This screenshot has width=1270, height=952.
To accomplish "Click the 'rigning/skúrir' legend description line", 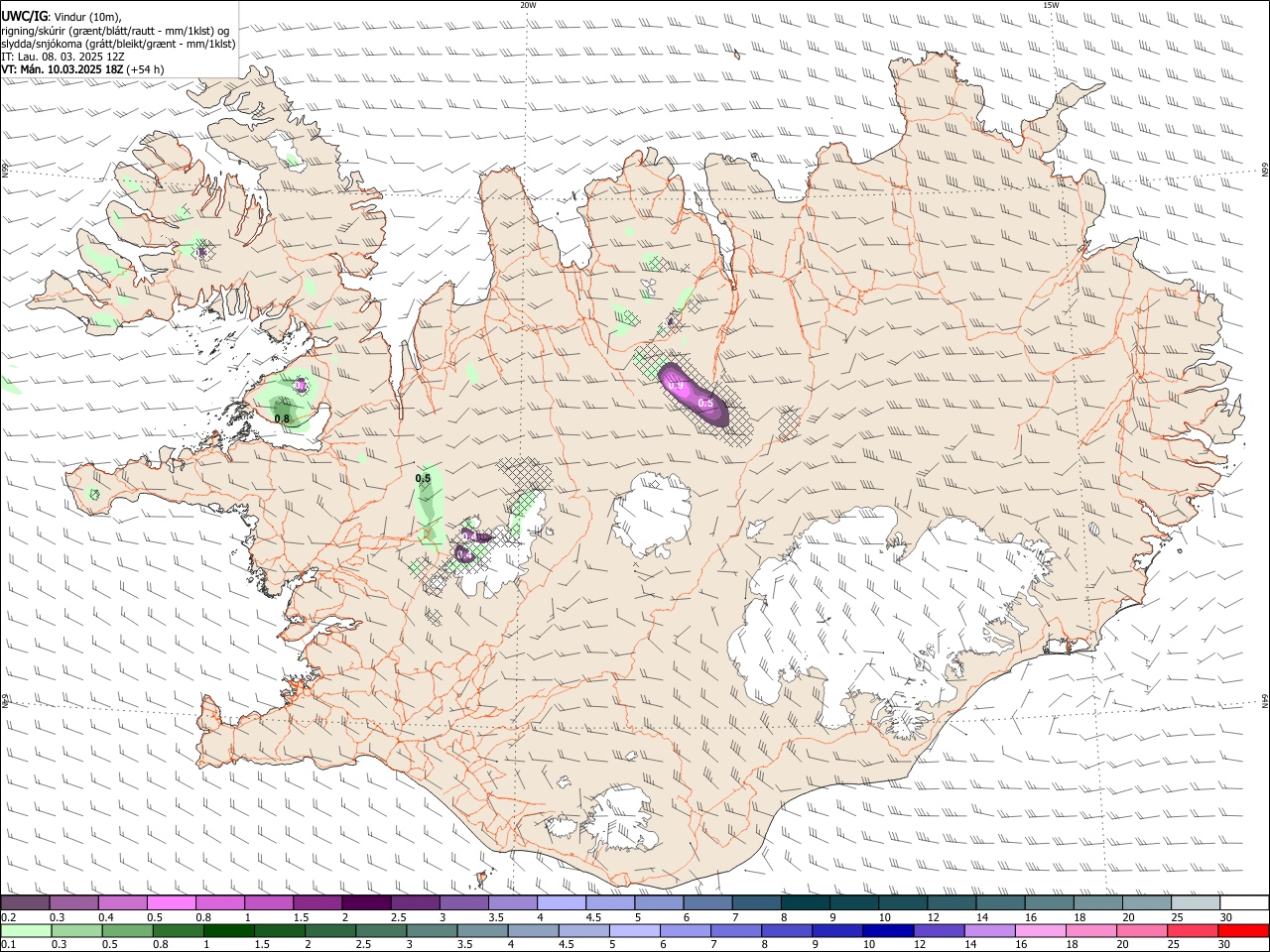I will pyautogui.click(x=115, y=31).
